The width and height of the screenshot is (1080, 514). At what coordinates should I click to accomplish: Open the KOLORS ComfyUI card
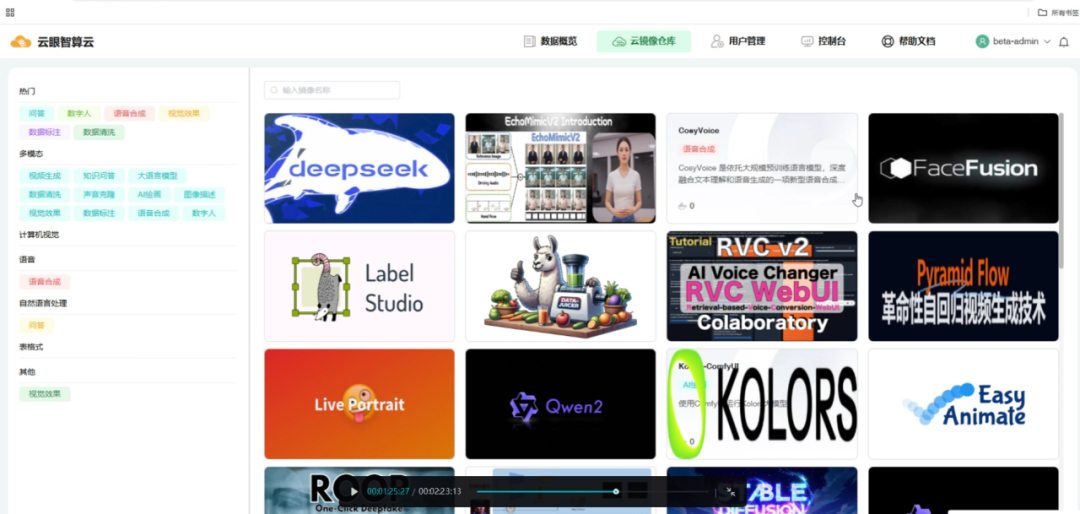point(762,404)
